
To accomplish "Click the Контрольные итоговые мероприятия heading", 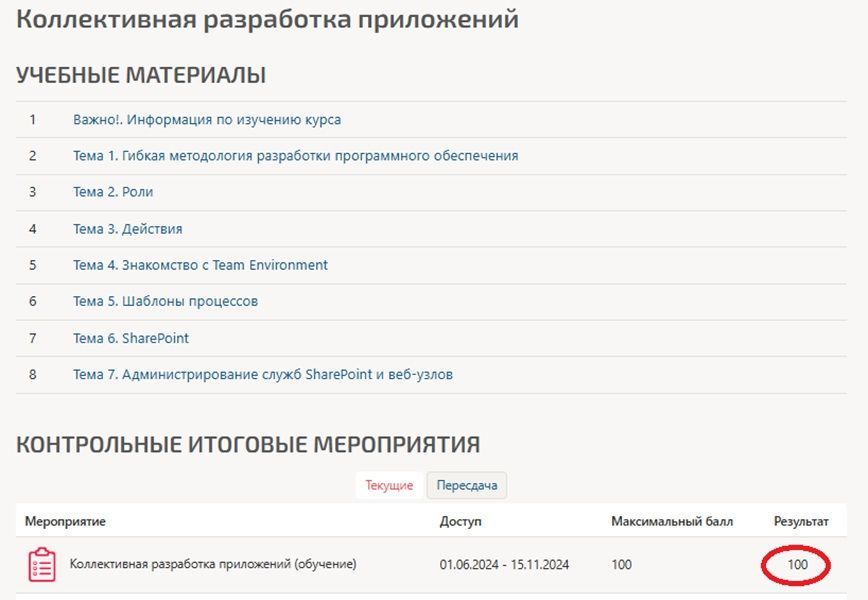I will (248, 444).
